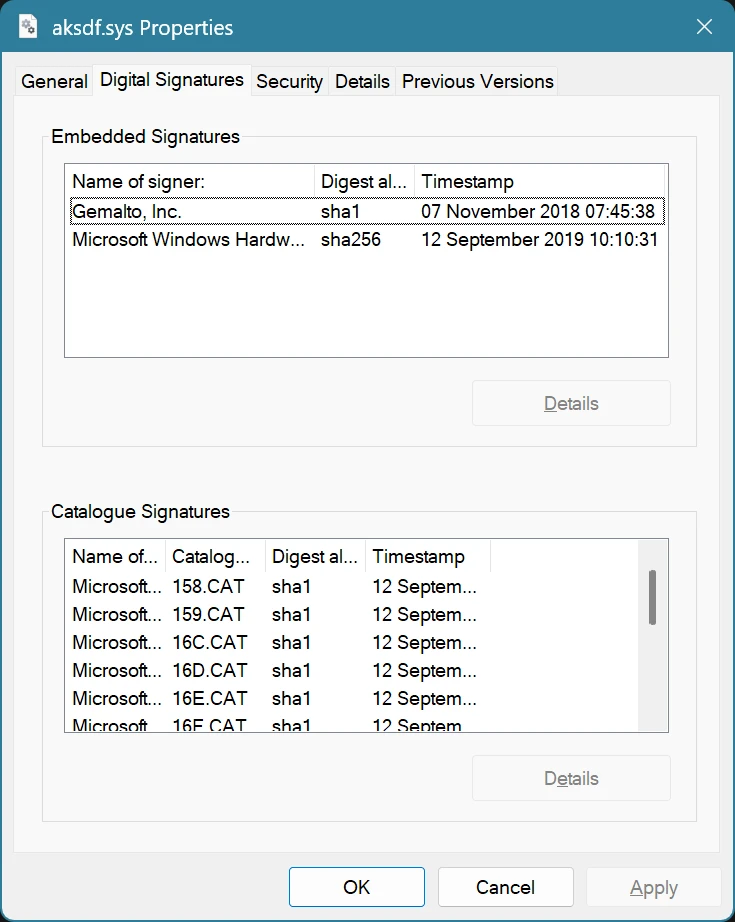Select the Gemalto, Inc. embedded signature
This screenshot has width=735, height=922.
(x=200, y=211)
